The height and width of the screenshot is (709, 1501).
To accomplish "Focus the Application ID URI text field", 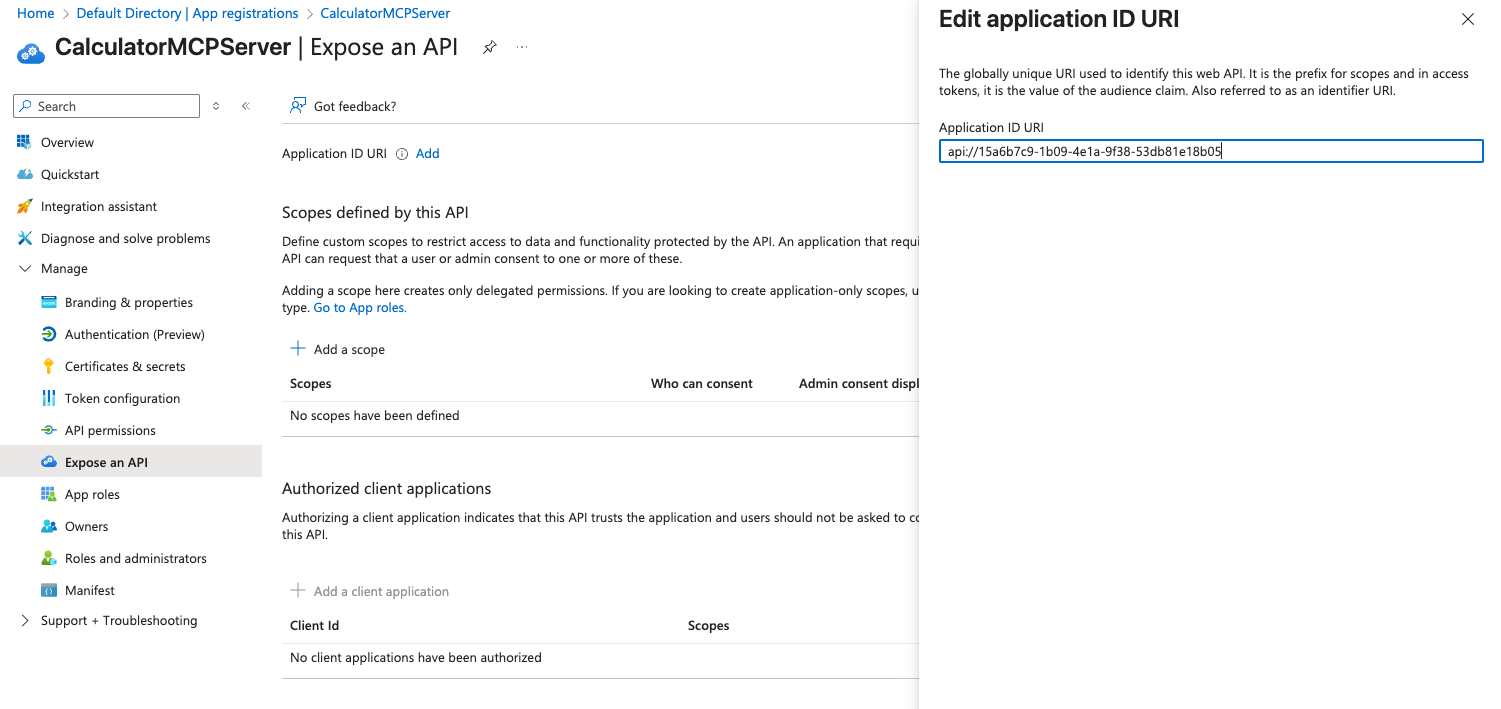I will click(1211, 151).
